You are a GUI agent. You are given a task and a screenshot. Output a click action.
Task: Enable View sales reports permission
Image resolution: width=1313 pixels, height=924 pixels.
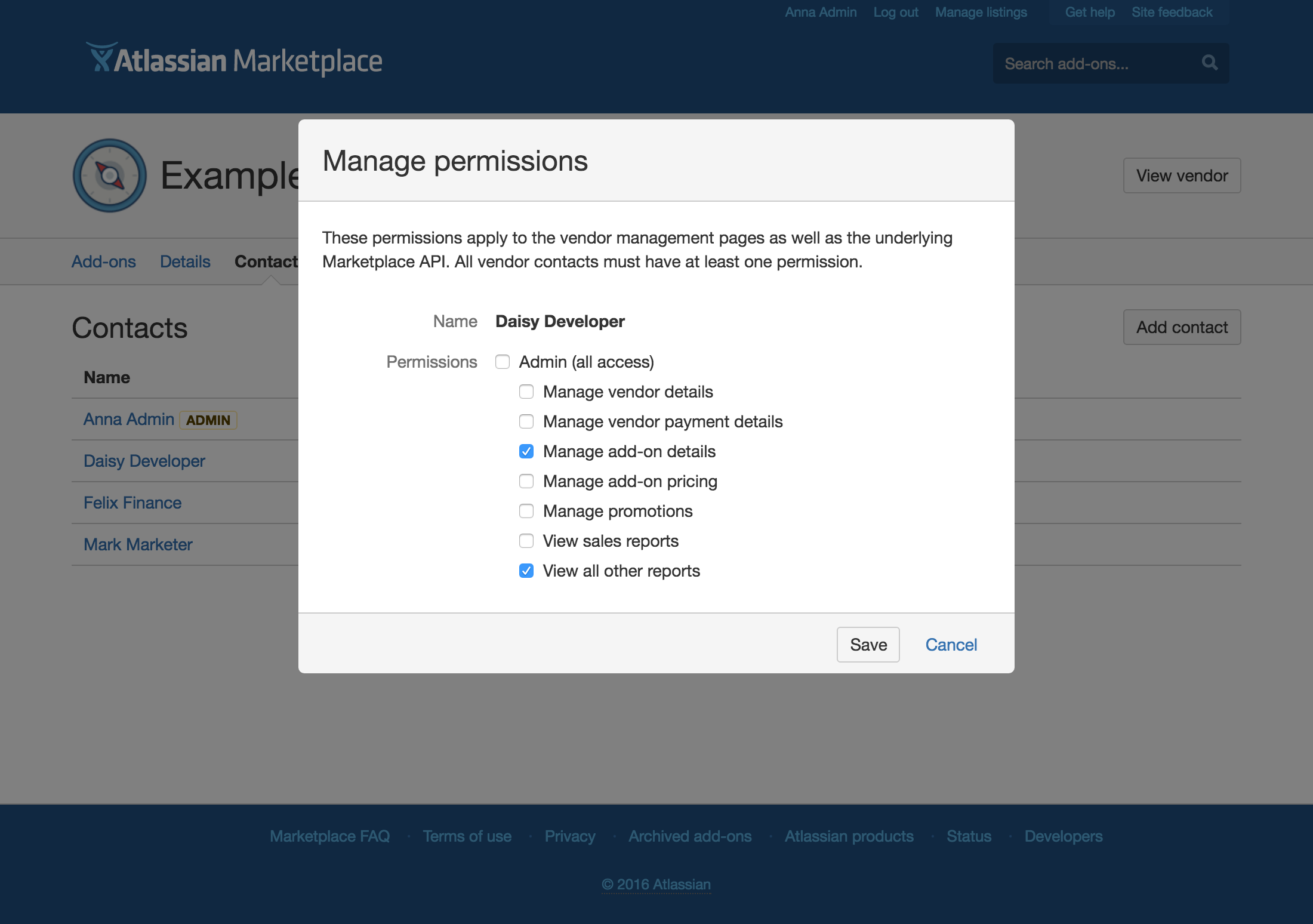click(x=526, y=541)
